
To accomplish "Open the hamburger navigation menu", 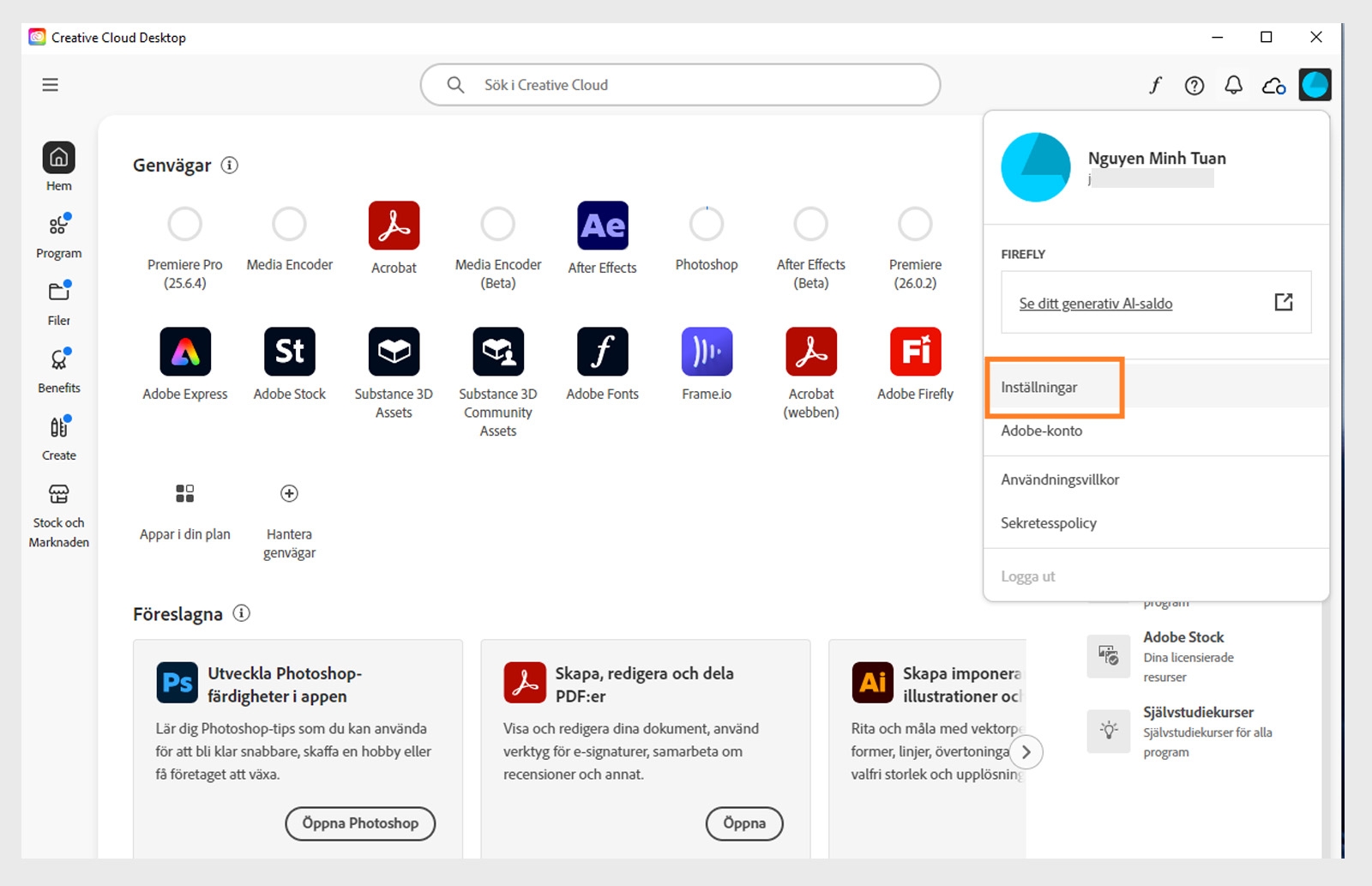I will [x=50, y=84].
